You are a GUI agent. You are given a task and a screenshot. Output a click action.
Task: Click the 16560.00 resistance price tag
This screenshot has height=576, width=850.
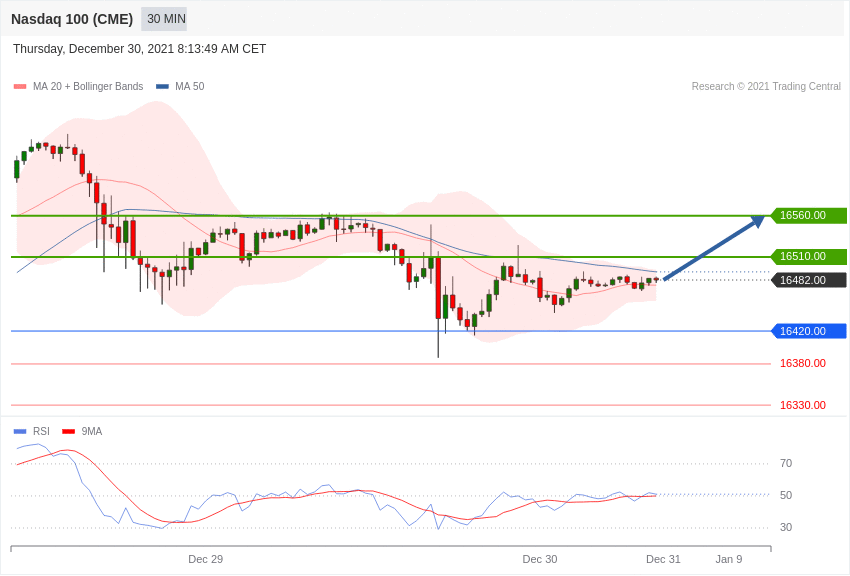point(809,215)
